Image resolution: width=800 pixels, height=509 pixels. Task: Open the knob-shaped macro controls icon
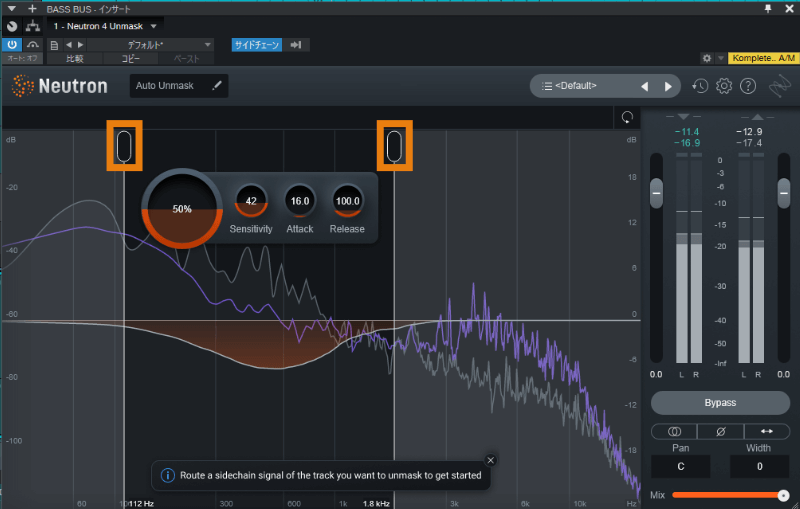[x=12, y=26]
